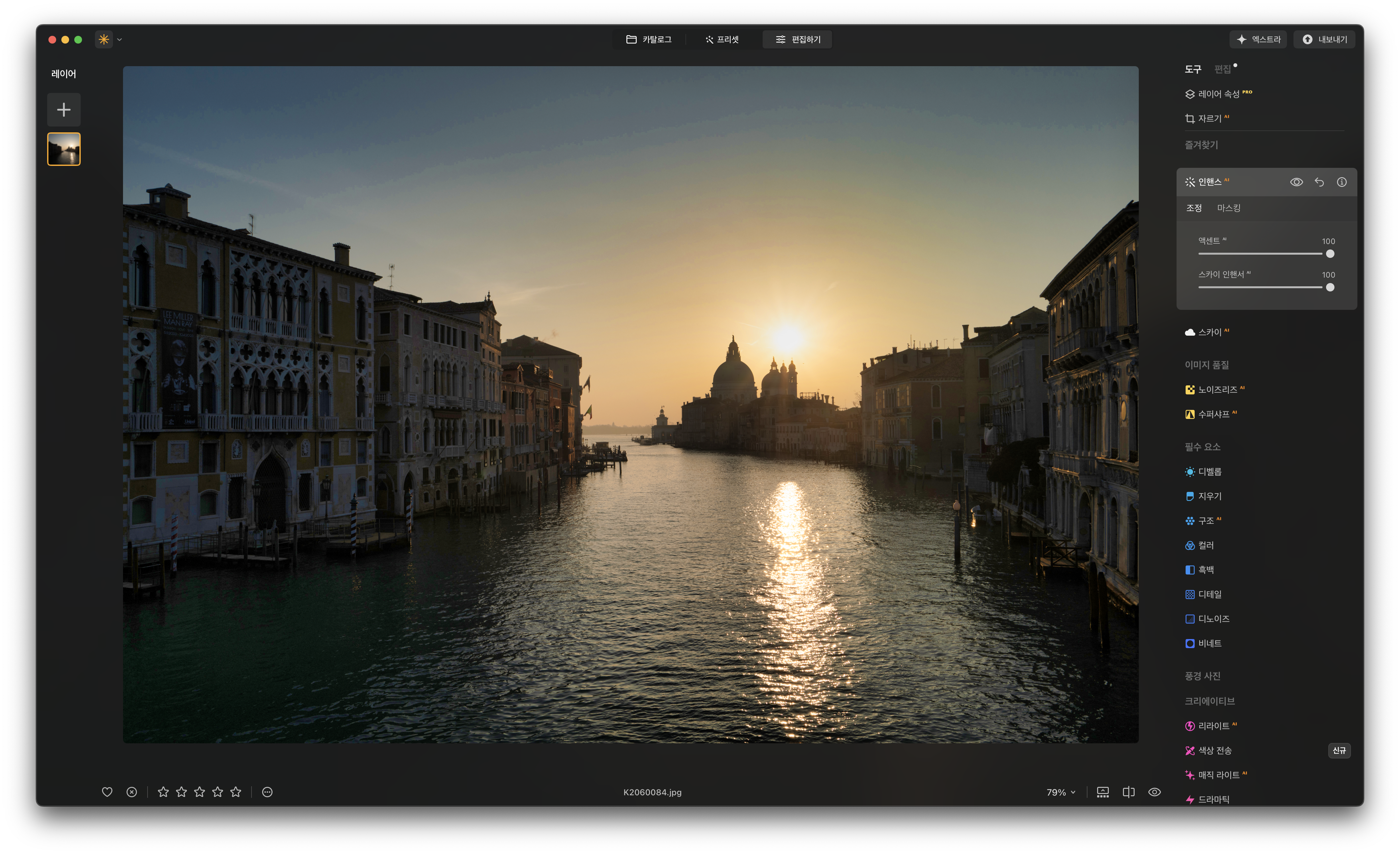Image resolution: width=1400 pixels, height=854 pixels.
Task: Open Luminar logo menu chevron
Action: click(x=119, y=40)
